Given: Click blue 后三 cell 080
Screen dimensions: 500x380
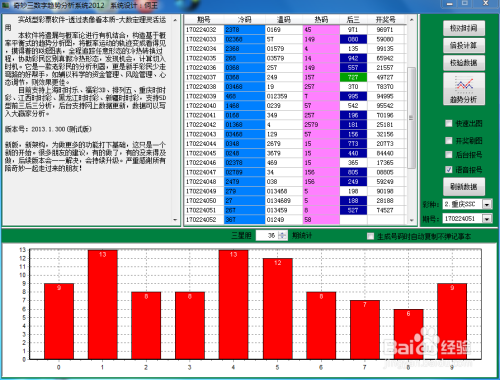Looking at the screenshot, I should pos(353,39).
